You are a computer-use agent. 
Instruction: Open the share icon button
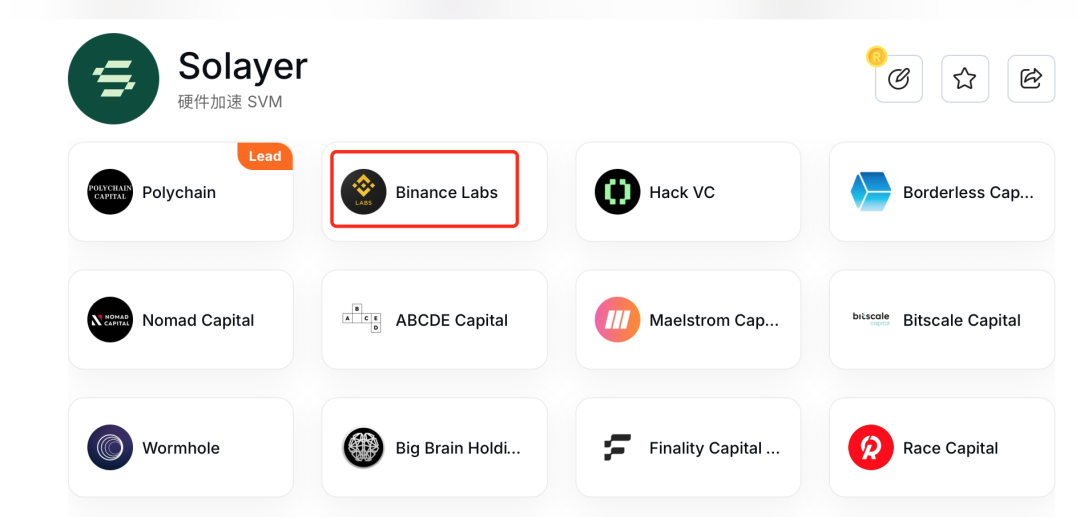(1030, 79)
